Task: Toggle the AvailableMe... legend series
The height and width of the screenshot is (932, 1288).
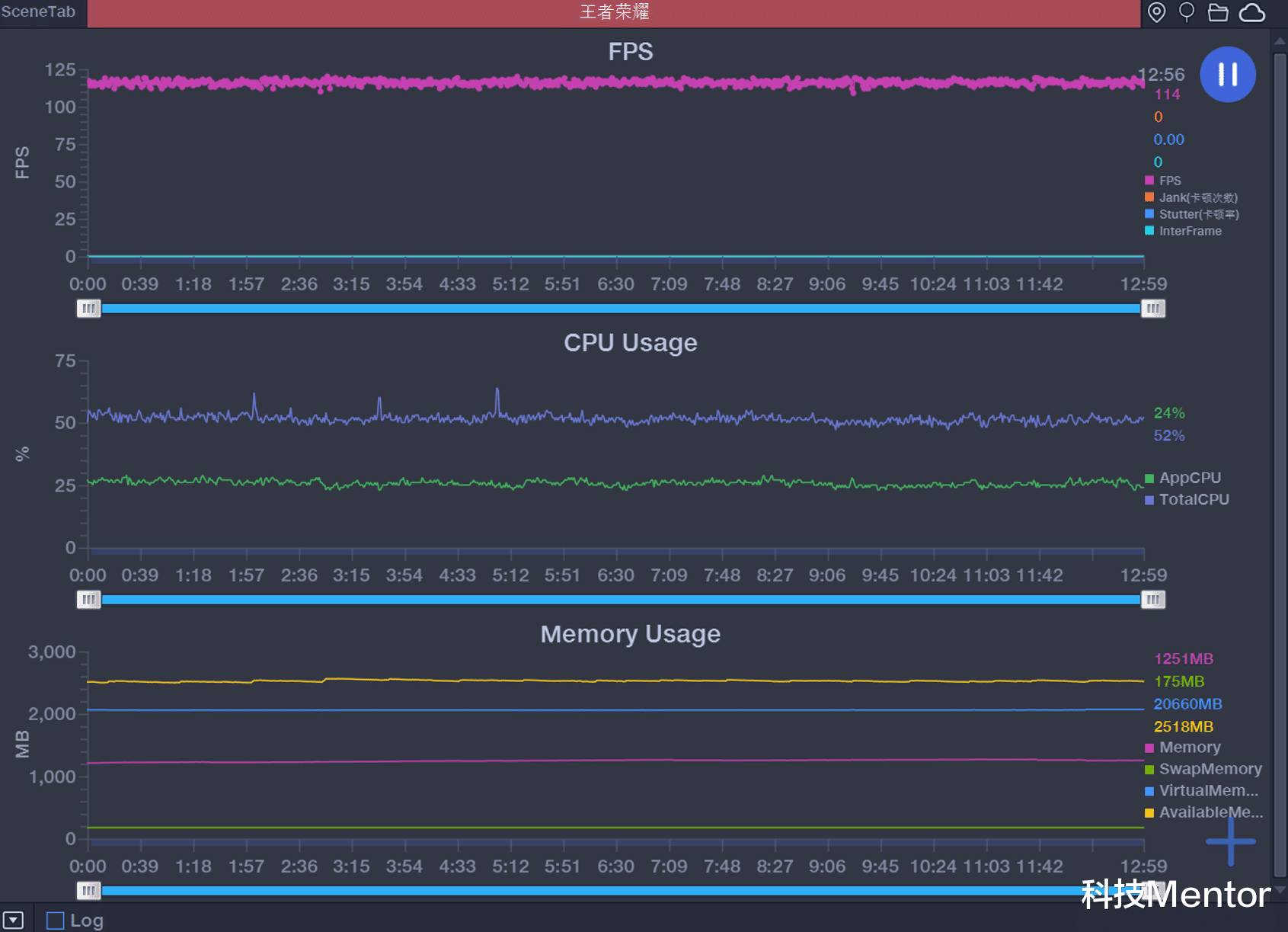Action: point(1204,812)
